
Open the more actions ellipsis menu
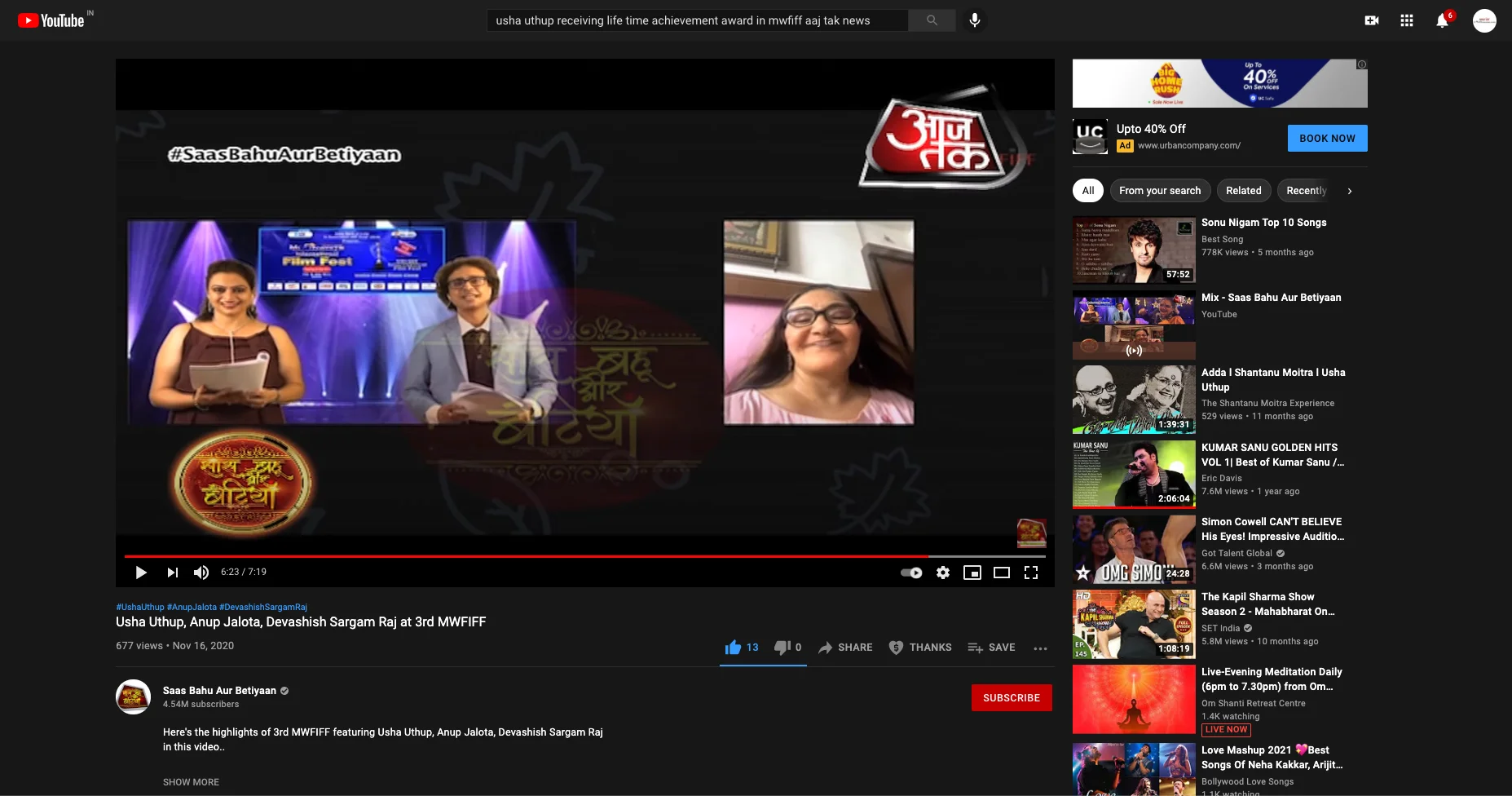[x=1040, y=648]
